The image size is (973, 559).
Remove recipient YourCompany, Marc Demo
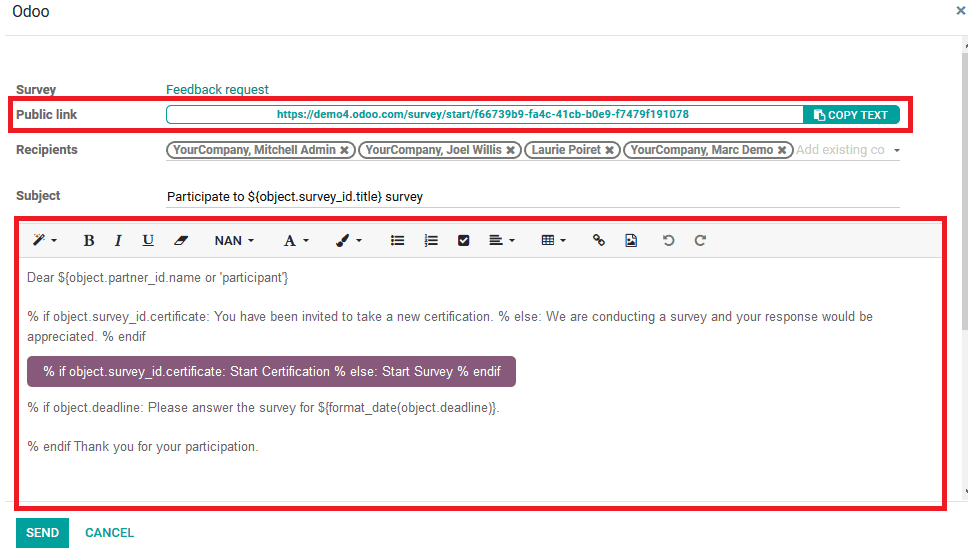point(782,150)
